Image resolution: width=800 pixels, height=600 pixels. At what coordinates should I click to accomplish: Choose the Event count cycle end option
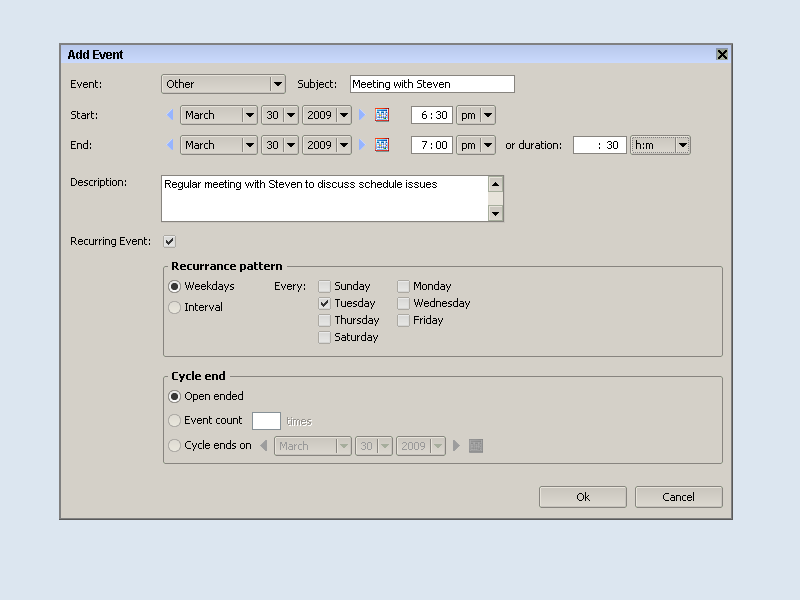pyautogui.click(x=175, y=421)
